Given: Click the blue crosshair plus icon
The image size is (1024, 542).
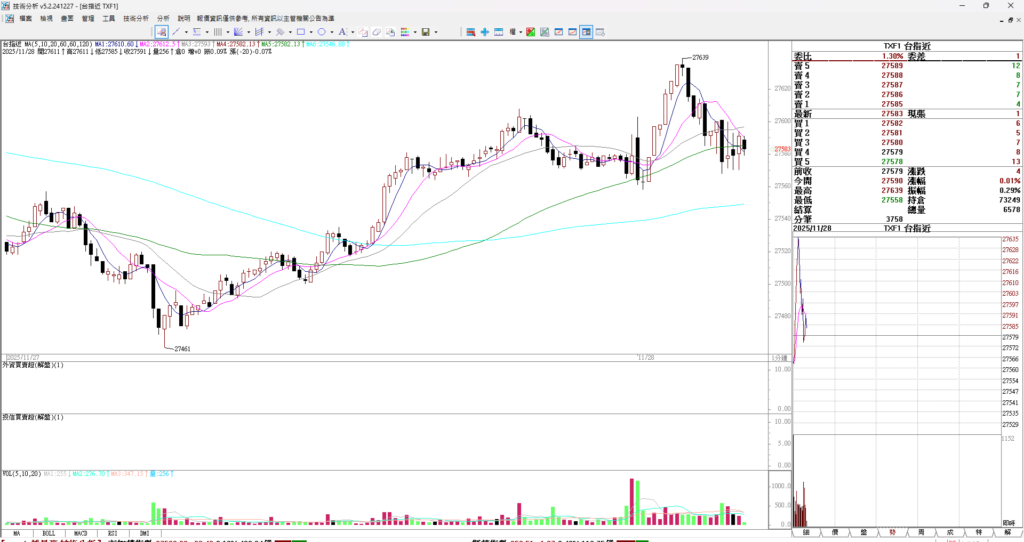Looking at the screenshot, I should pyautogui.click(x=484, y=32).
